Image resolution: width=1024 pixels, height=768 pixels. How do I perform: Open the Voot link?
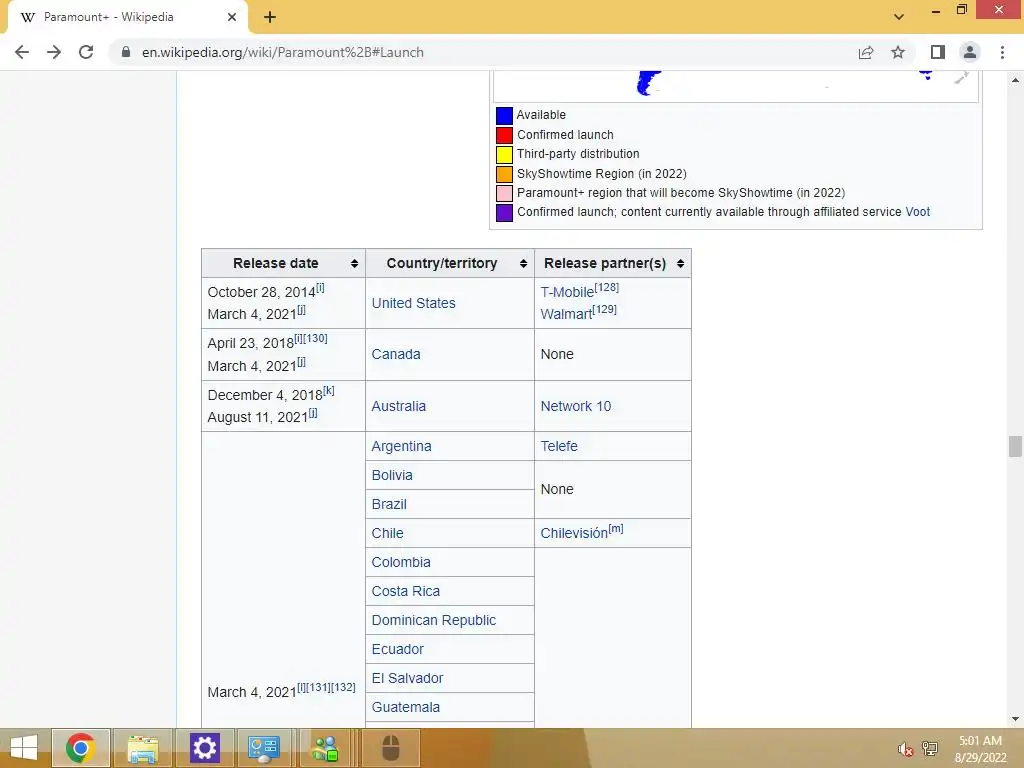coord(918,212)
